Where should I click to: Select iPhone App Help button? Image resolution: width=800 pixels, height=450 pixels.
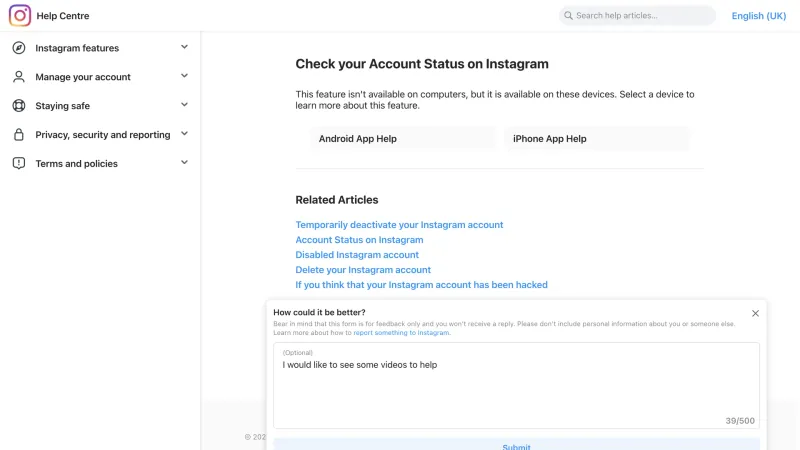point(597,139)
